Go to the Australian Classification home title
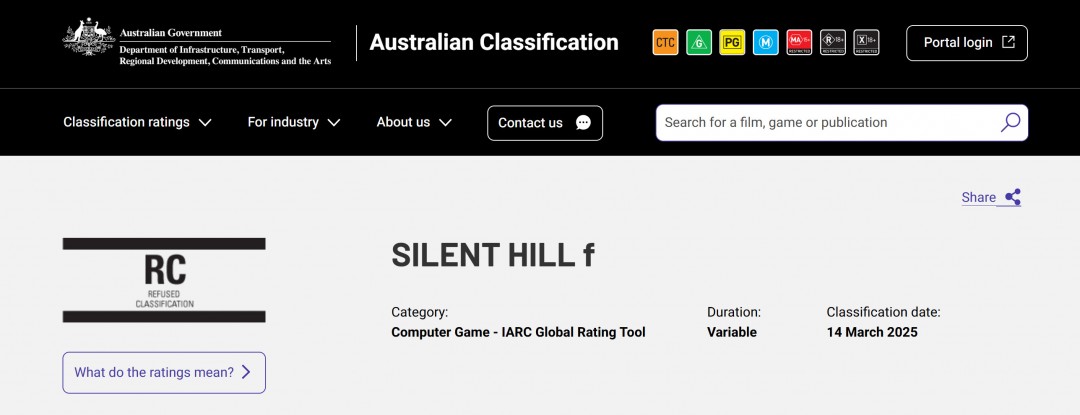This screenshot has width=1080, height=415. pos(494,42)
